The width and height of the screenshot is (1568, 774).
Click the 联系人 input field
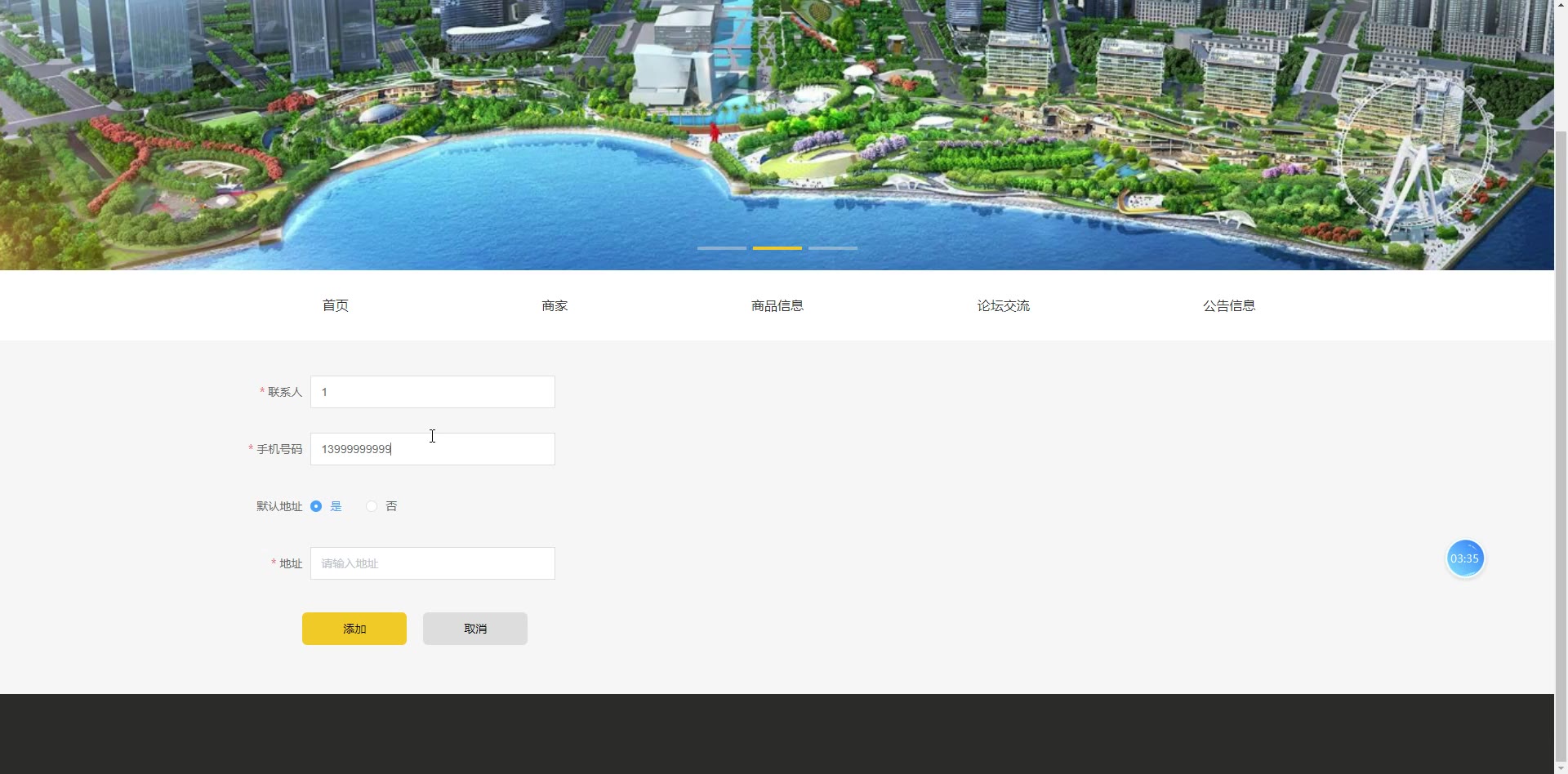coord(433,392)
